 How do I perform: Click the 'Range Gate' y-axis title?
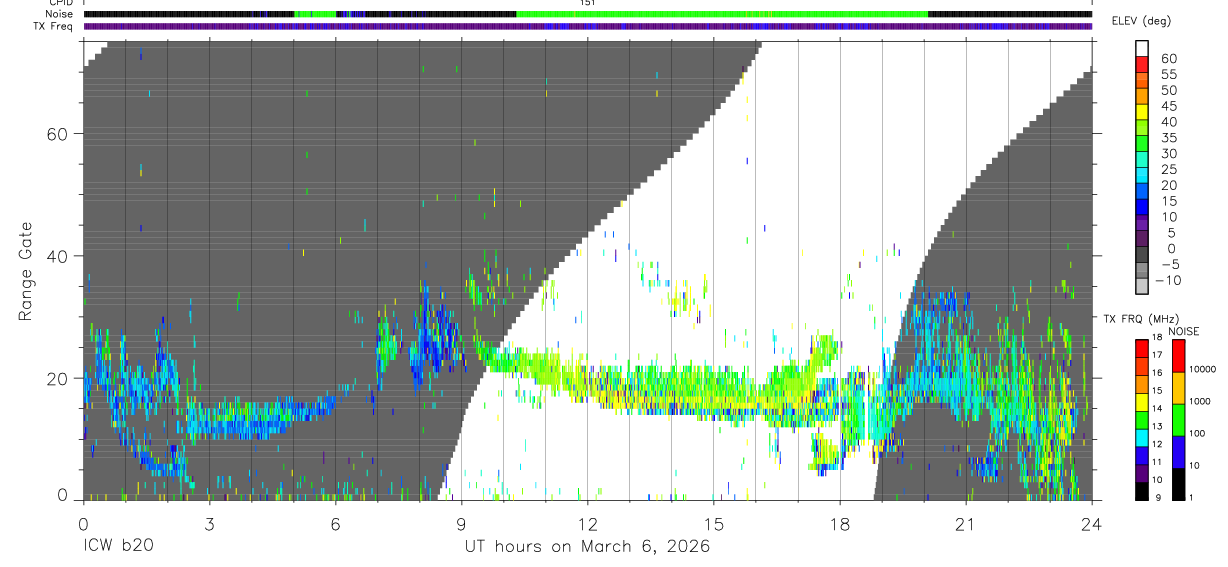(x=26, y=272)
